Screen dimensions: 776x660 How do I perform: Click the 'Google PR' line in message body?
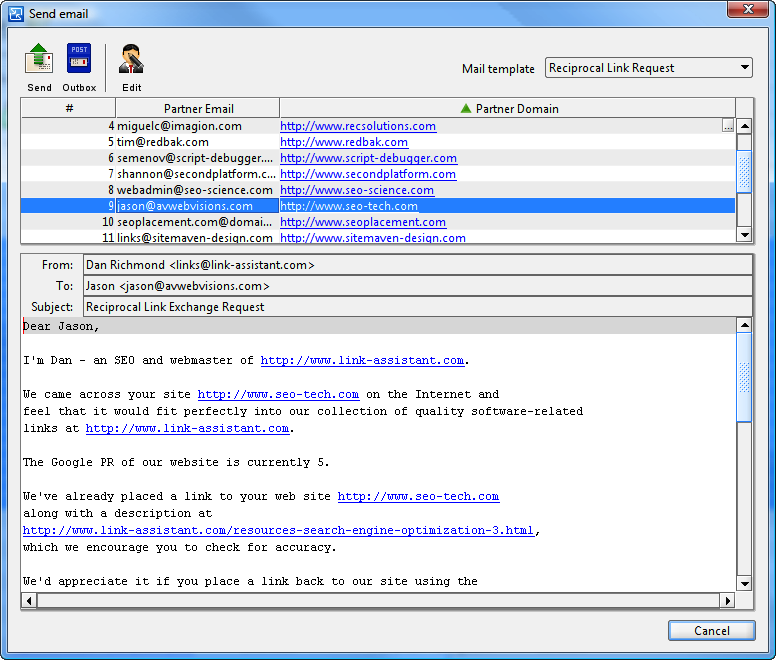pos(176,462)
